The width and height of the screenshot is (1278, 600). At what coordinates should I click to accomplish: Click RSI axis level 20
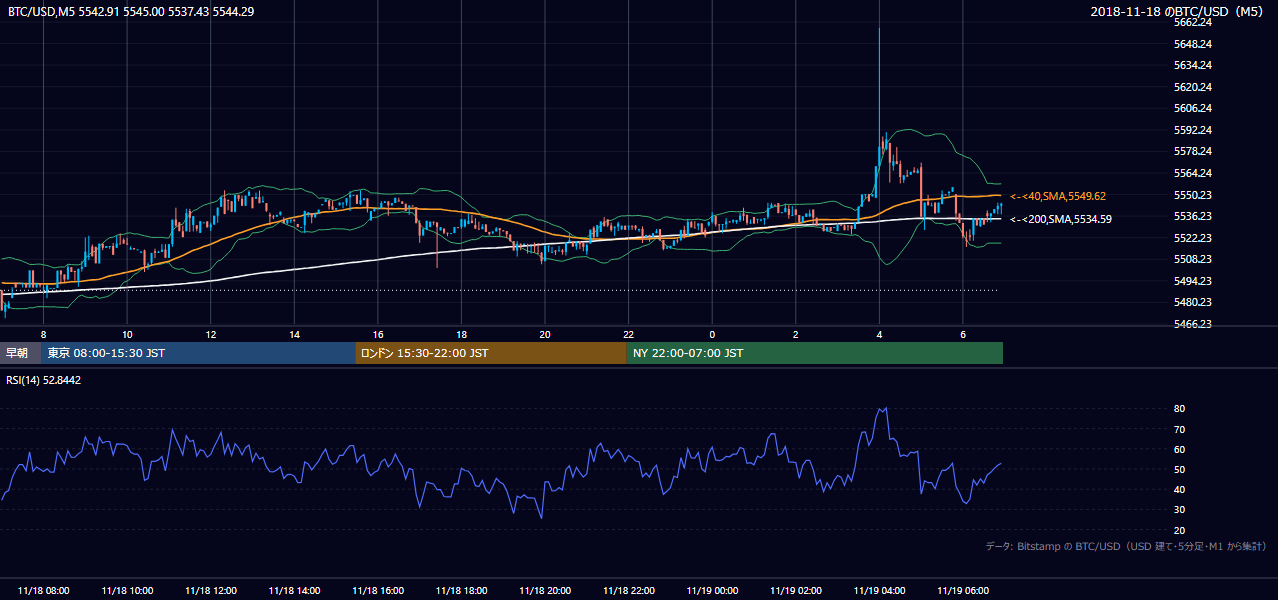[x=1180, y=530]
